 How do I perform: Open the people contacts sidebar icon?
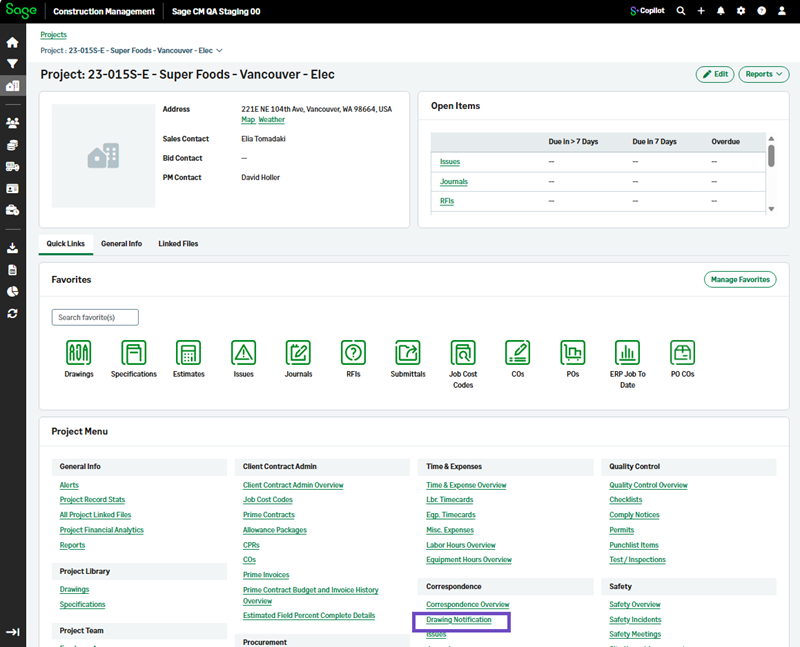tap(12, 122)
